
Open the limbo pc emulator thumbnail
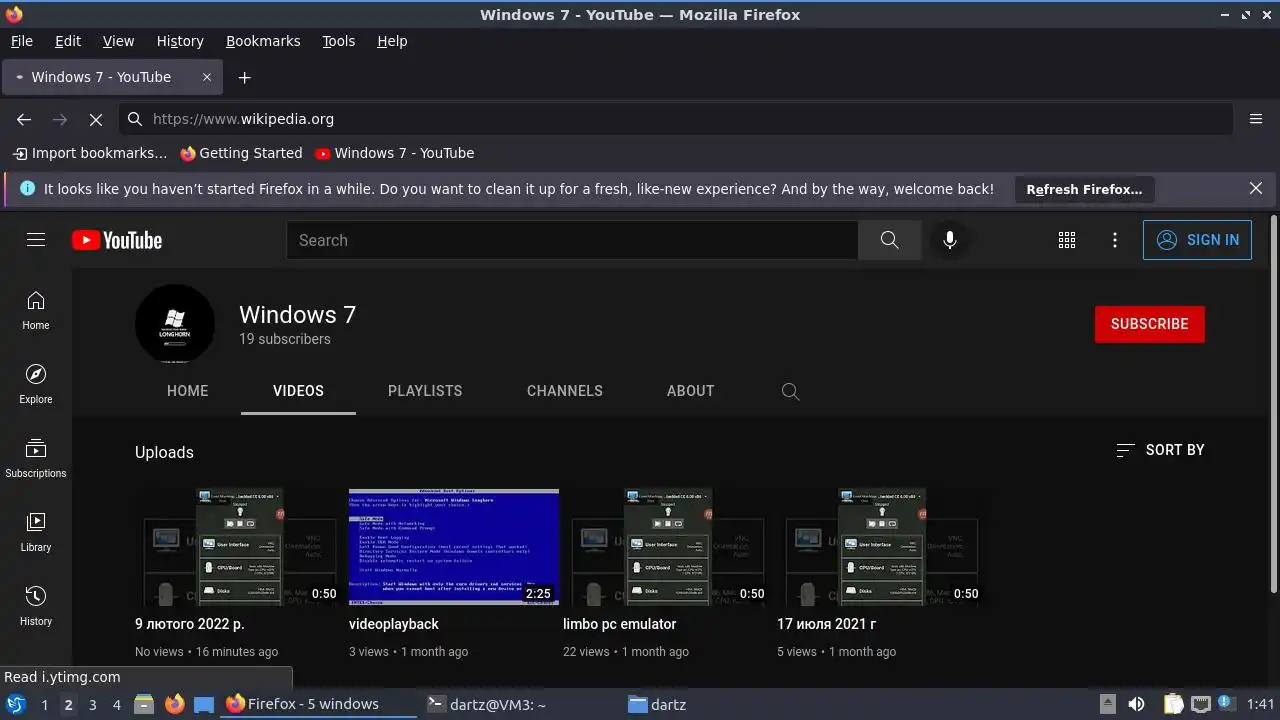668,547
